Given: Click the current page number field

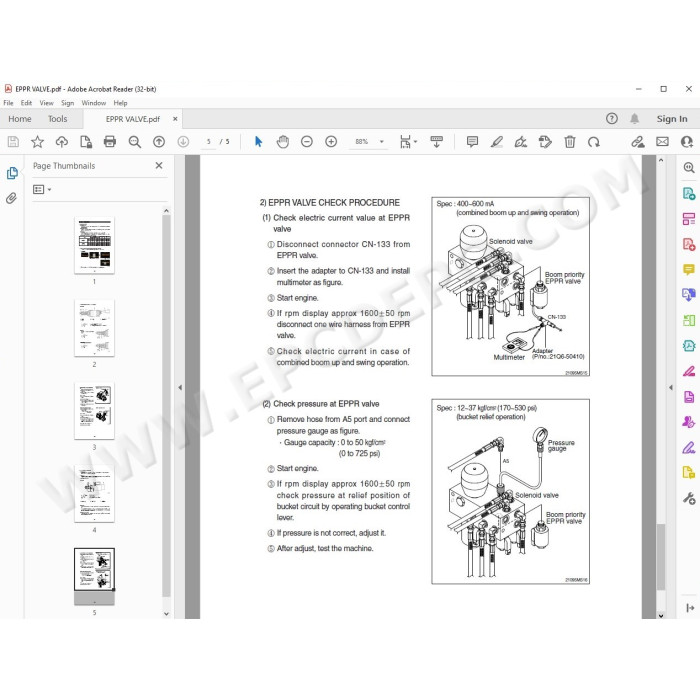Looking at the screenshot, I should point(208,142).
